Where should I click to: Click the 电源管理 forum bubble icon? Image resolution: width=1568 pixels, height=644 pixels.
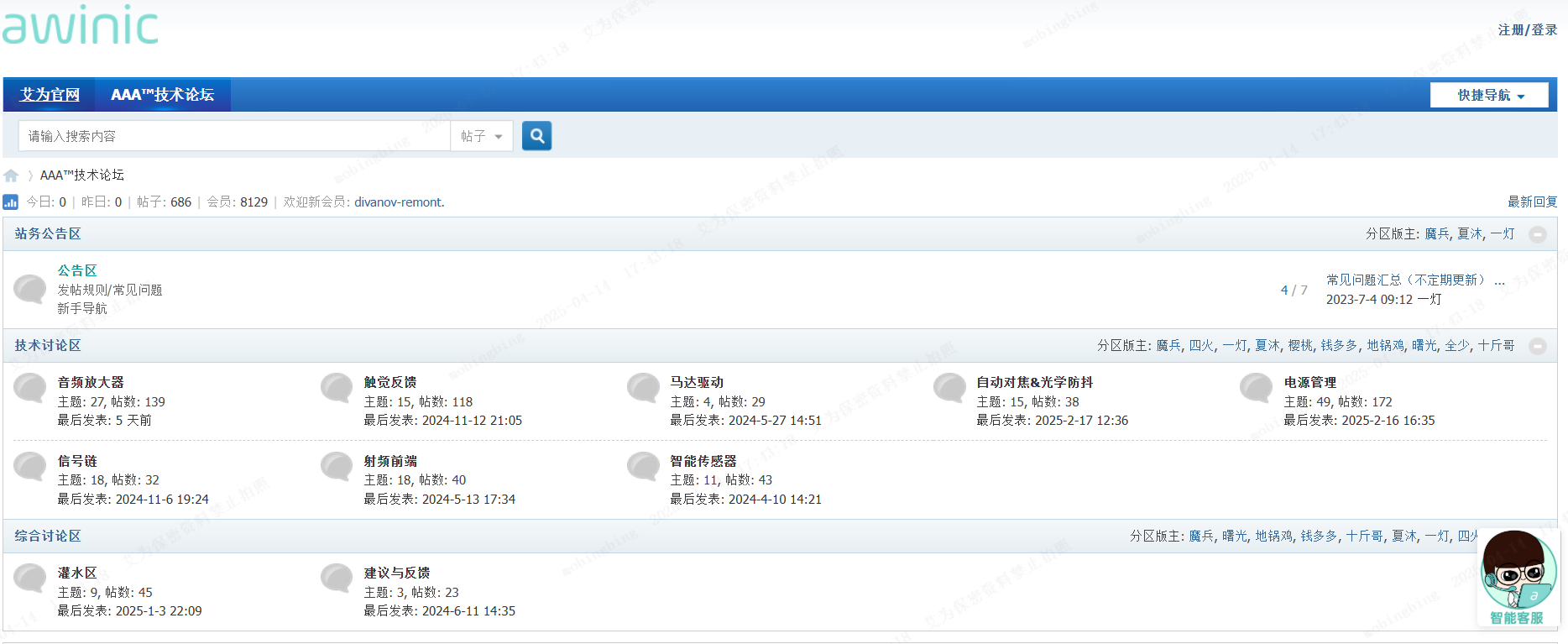[x=1256, y=389]
